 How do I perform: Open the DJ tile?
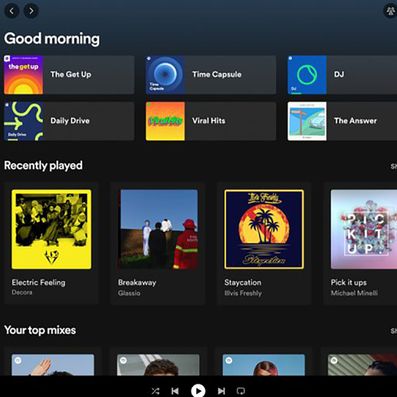(x=342, y=75)
